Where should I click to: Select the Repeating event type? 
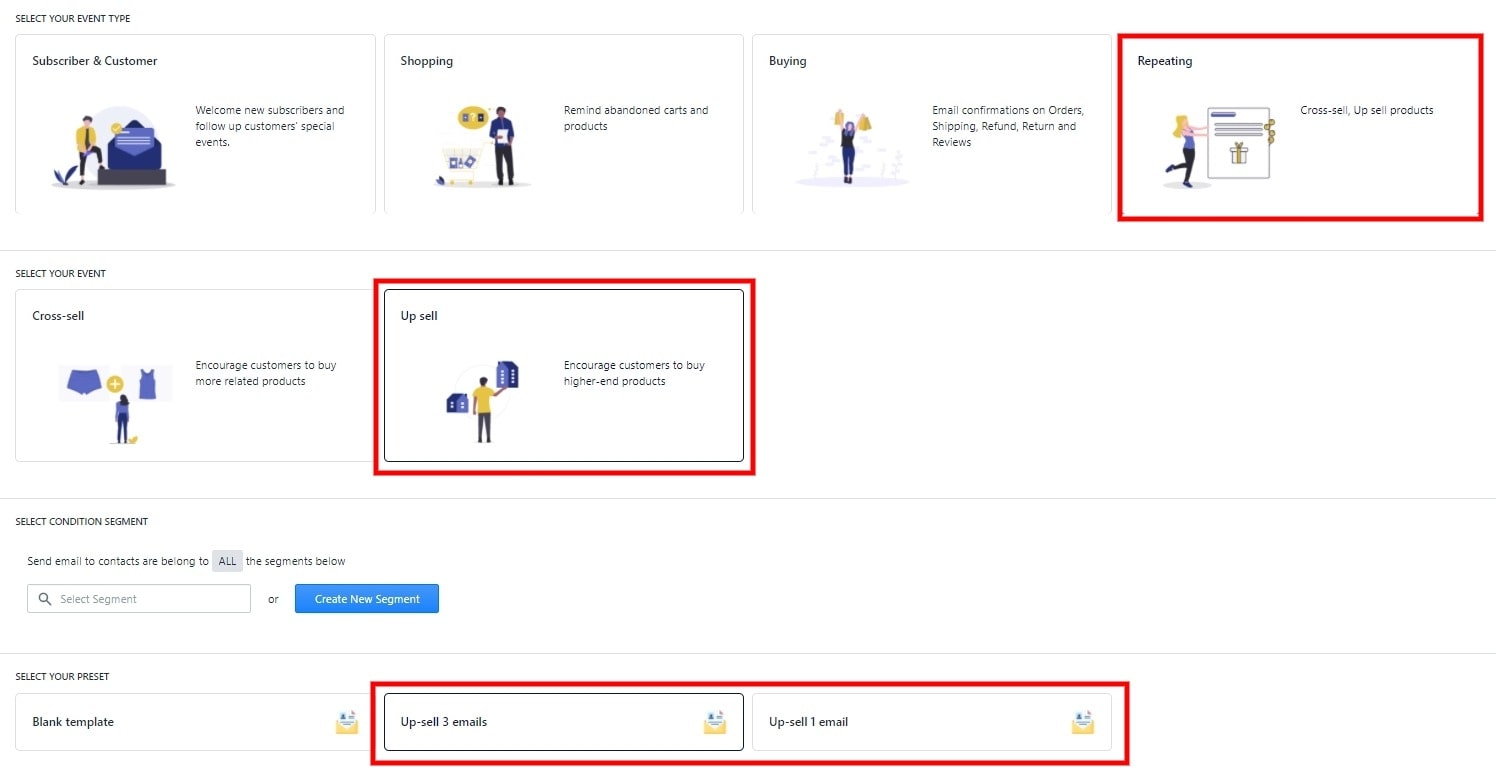point(1299,126)
